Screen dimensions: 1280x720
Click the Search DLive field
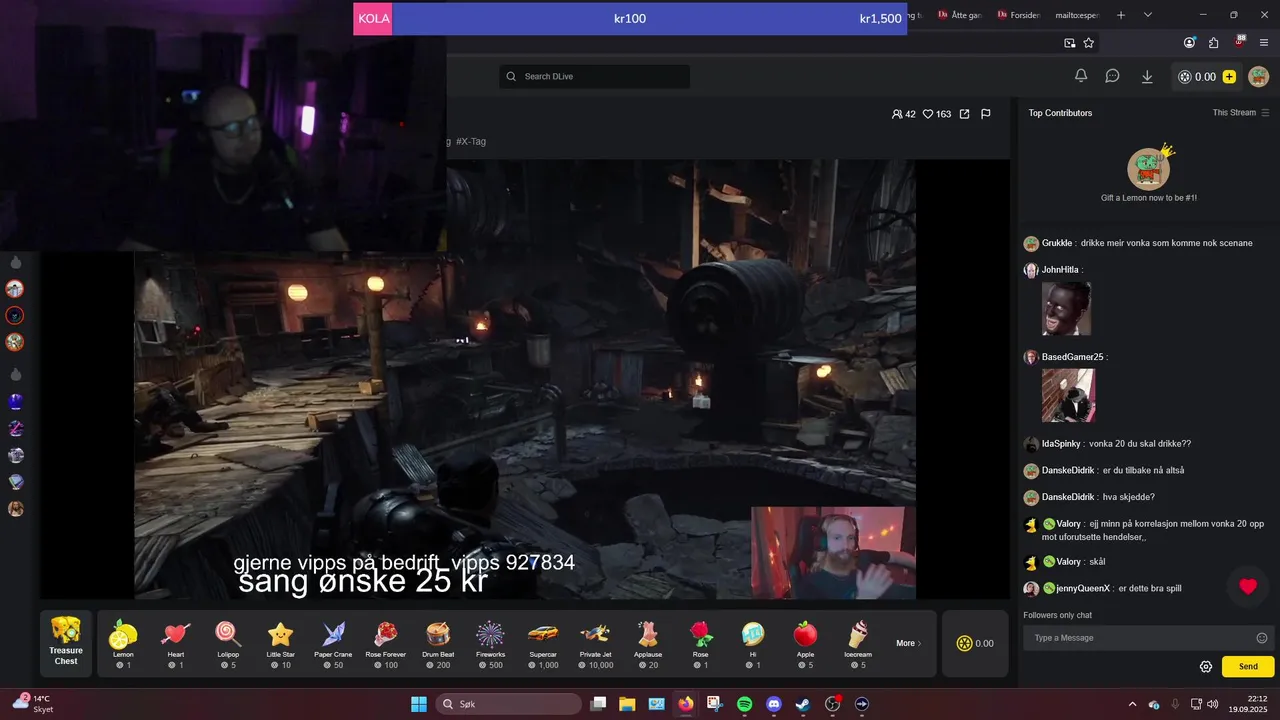click(x=595, y=77)
